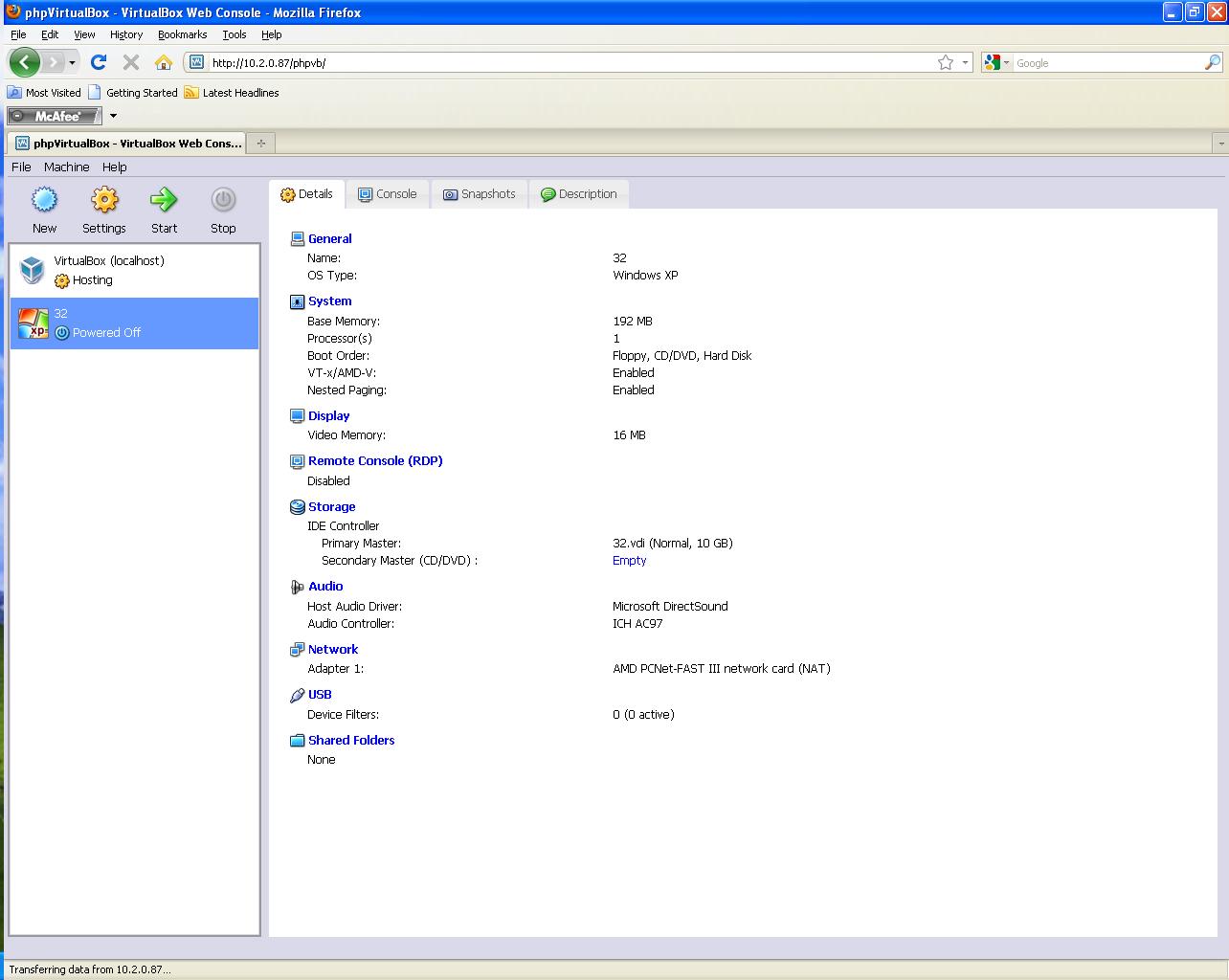Viewport: 1229px width, 980px height.
Task: Click the New virtual machine icon
Action: click(44, 201)
